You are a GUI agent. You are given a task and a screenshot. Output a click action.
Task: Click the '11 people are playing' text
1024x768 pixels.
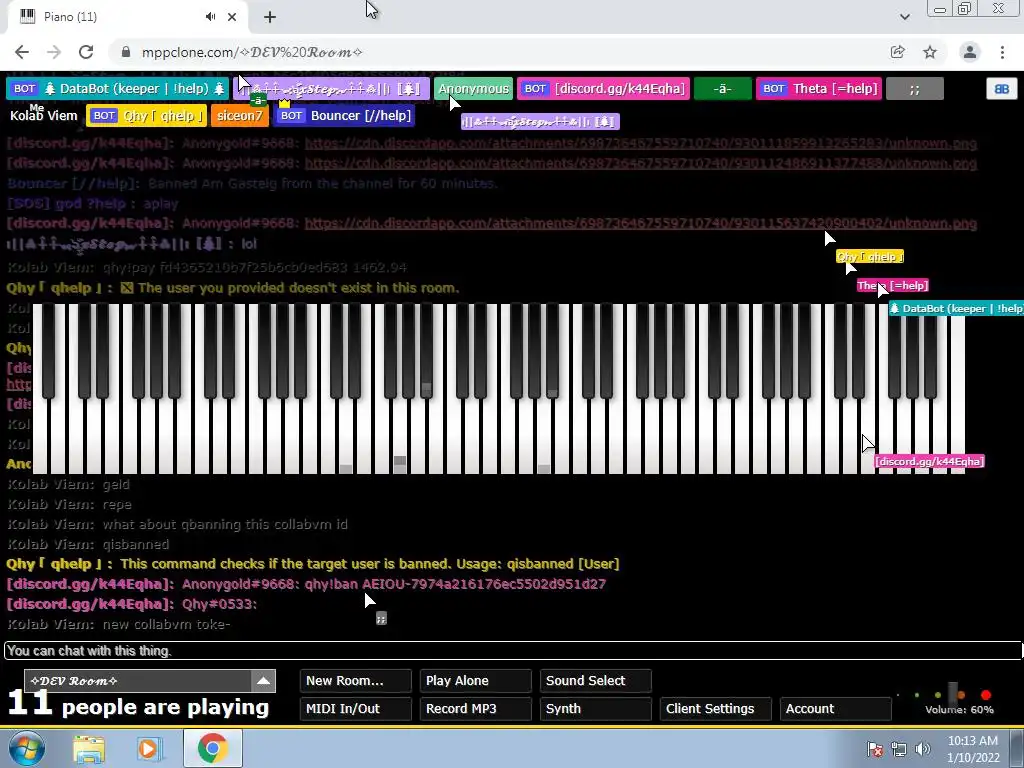pos(138,705)
